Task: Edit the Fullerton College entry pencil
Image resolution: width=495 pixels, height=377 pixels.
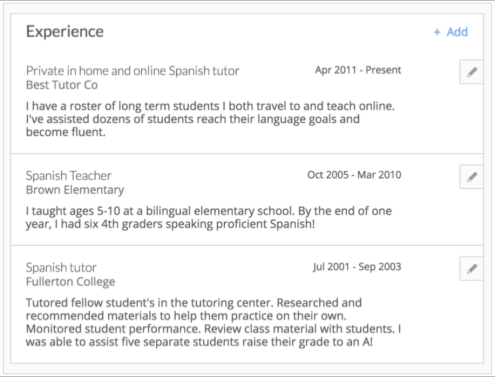Action: click(471, 269)
